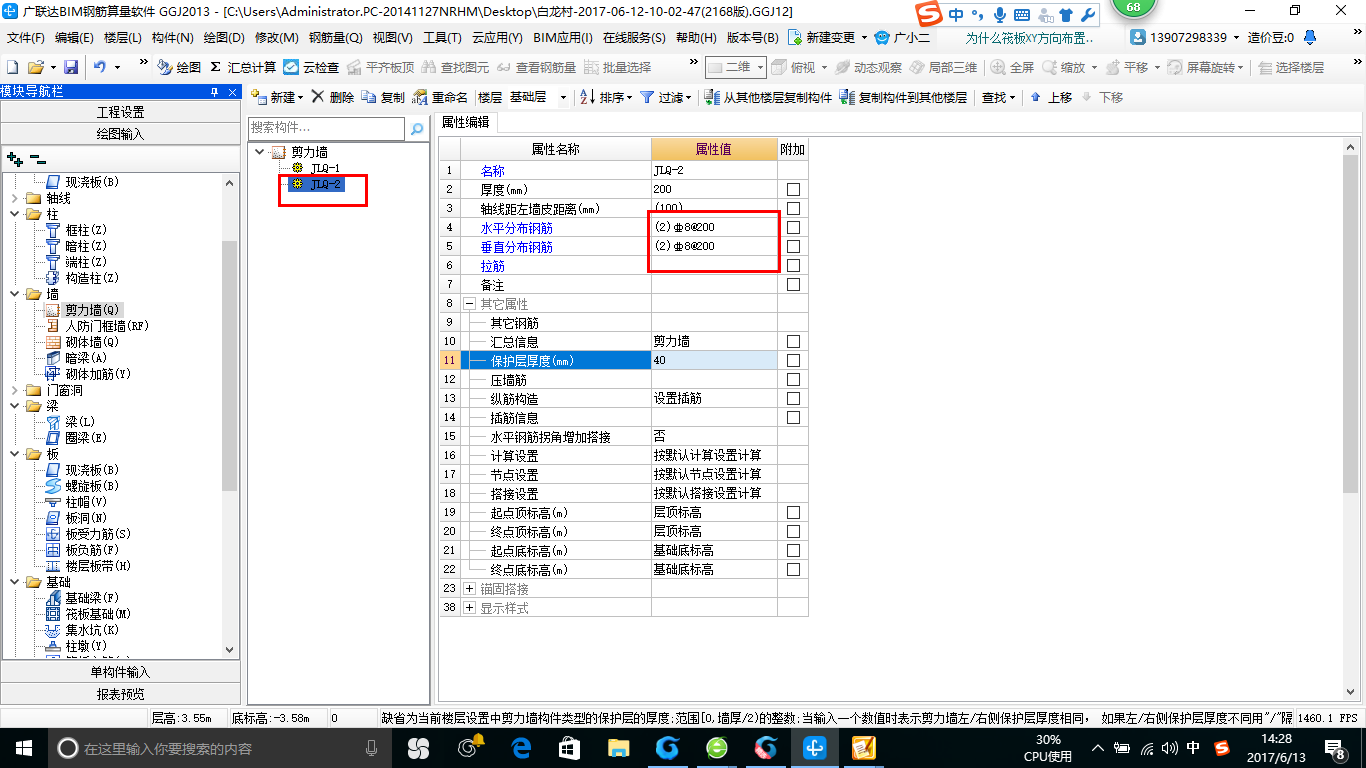Click 新建 to create a new component
The height and width of the screenshot is (768, 1366).
[275, 97]
